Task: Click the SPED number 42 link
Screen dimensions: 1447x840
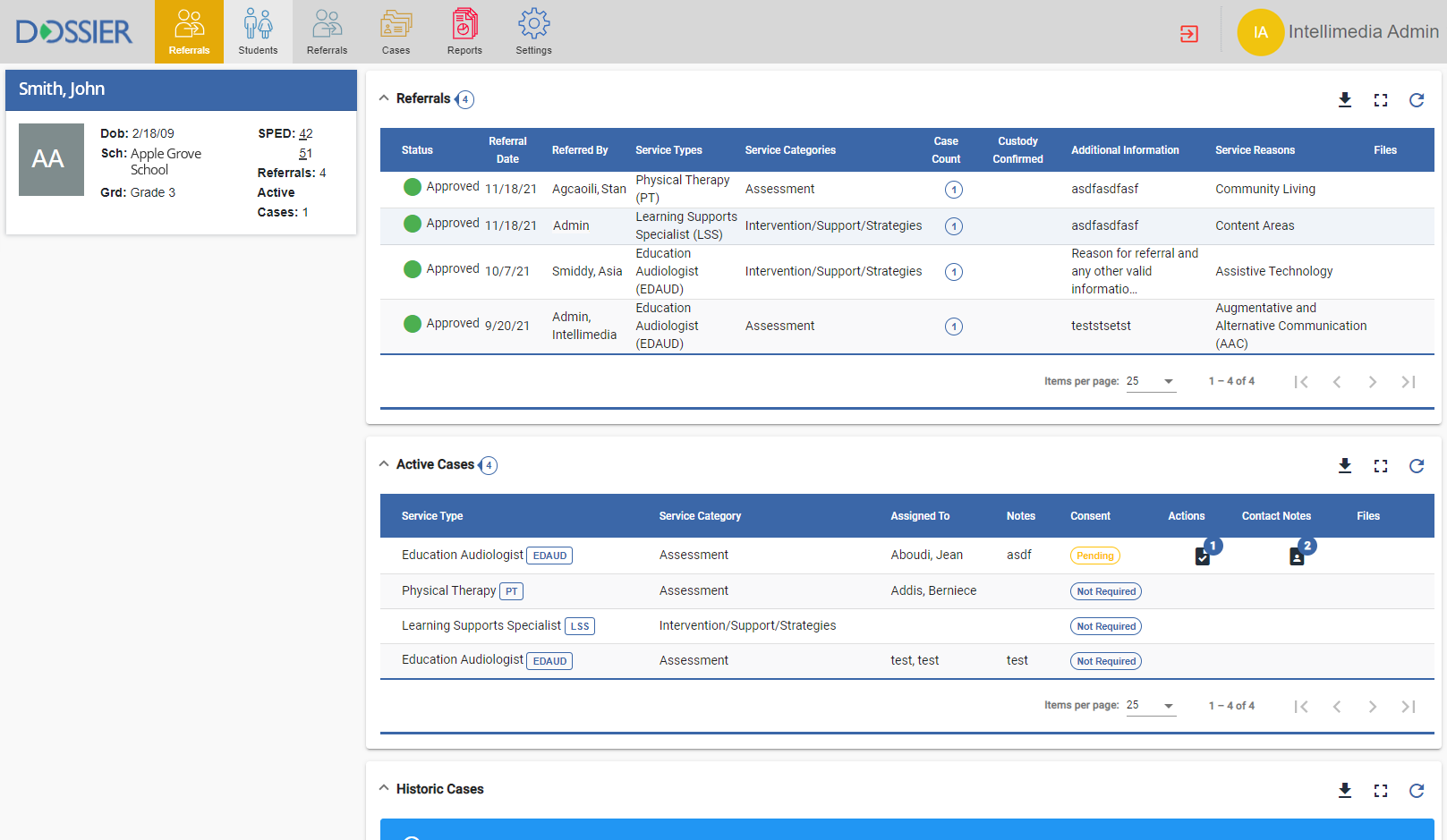Action: coord(306,134)
